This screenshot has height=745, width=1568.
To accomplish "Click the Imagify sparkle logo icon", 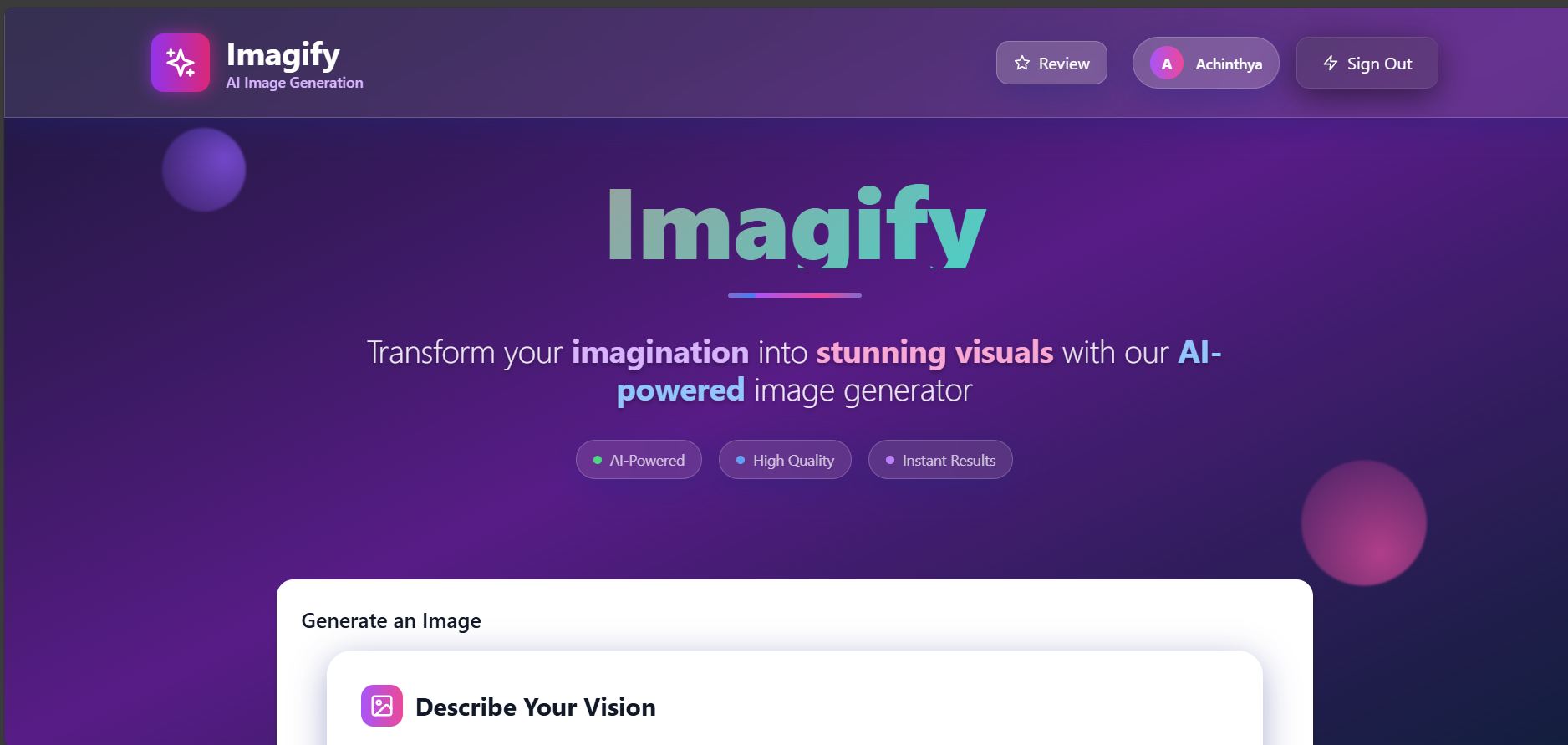I will tap(181, 63).
